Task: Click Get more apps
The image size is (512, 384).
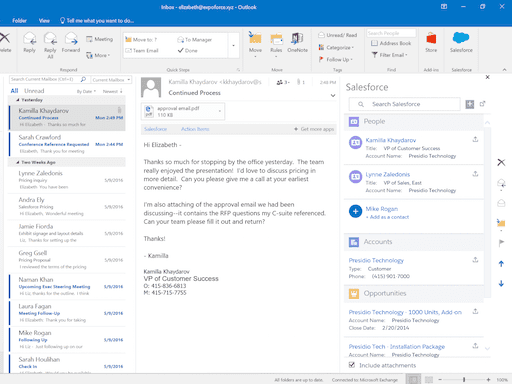Action: tap(314, 129)
